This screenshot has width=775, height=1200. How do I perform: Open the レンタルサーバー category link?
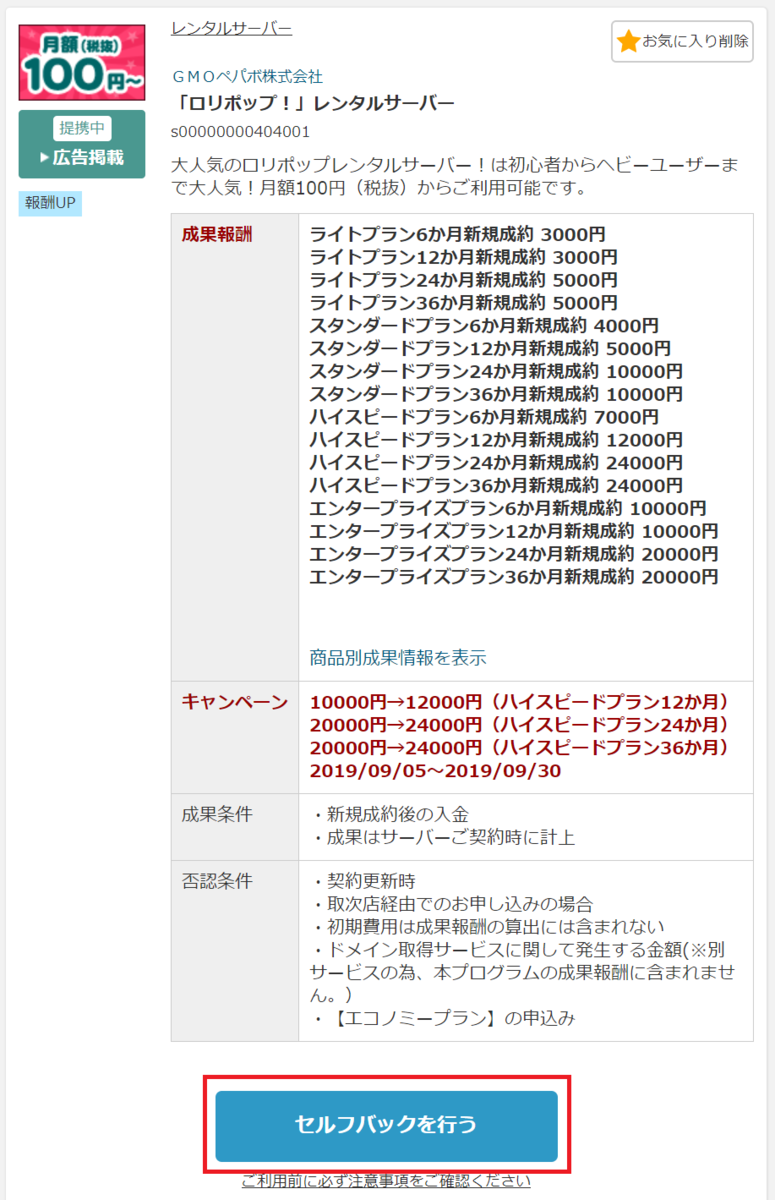232,28
